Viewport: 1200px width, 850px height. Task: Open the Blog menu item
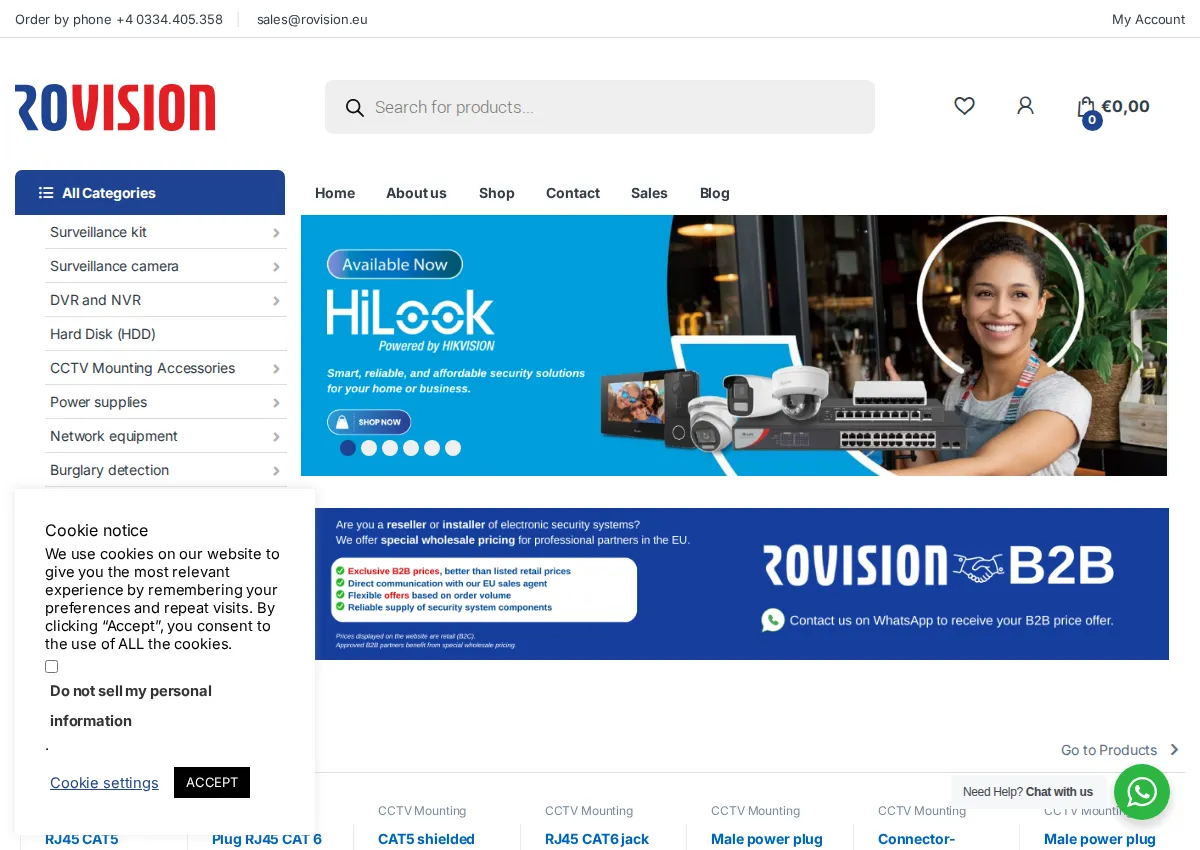click(x=715, y=193)
